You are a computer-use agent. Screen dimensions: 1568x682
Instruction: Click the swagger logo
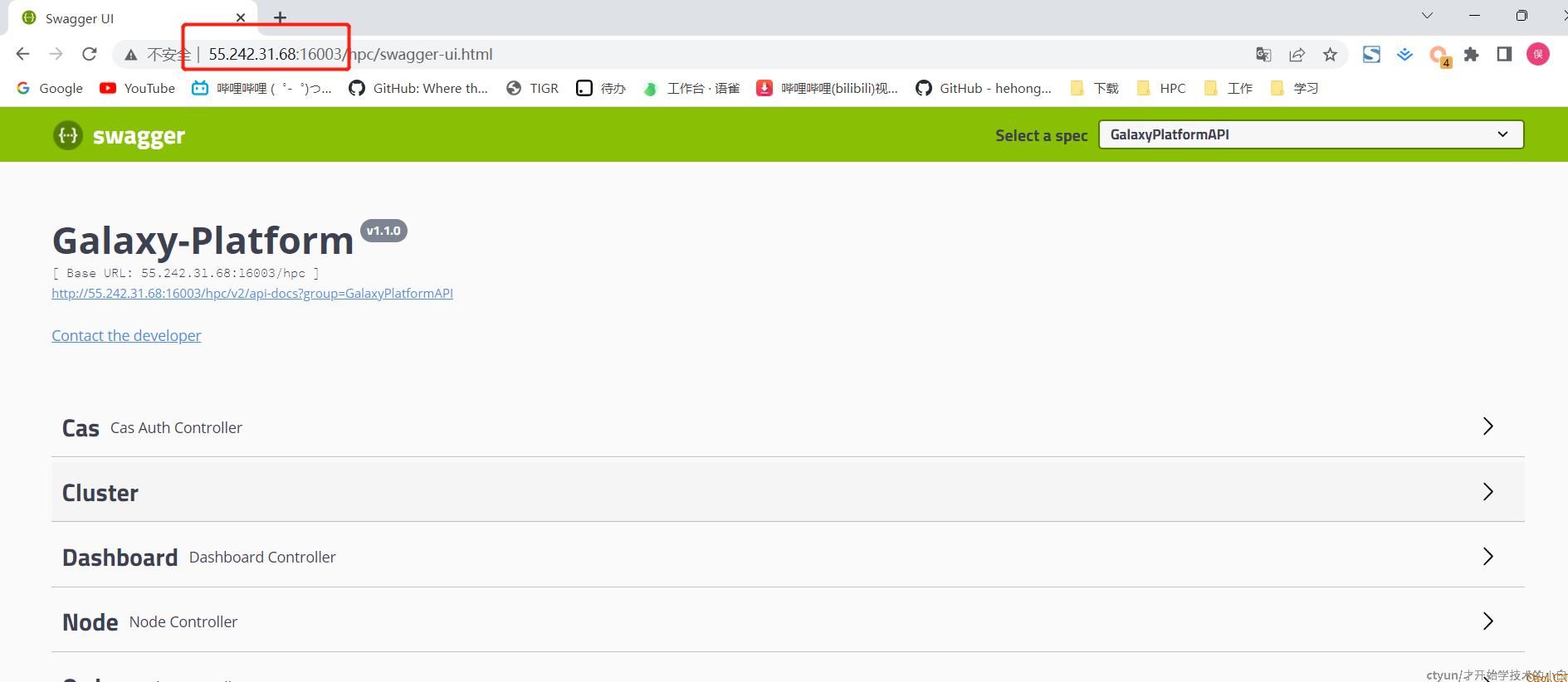[x=119, y=134]
